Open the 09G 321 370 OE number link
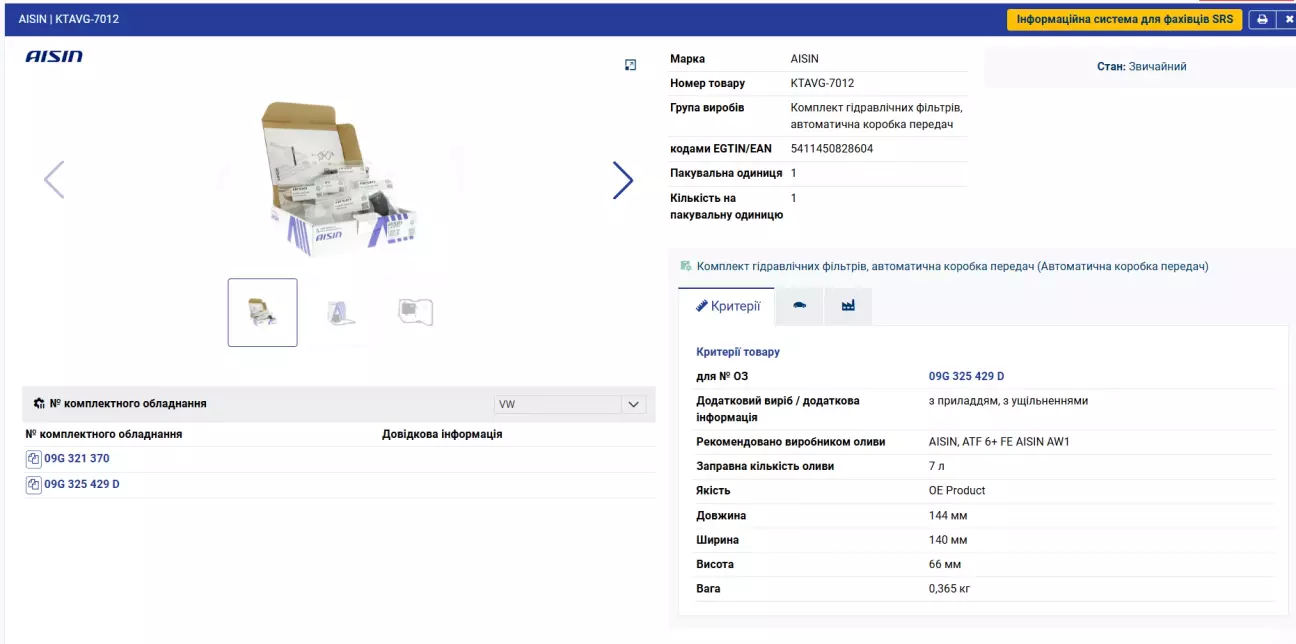 coord(77,459)
